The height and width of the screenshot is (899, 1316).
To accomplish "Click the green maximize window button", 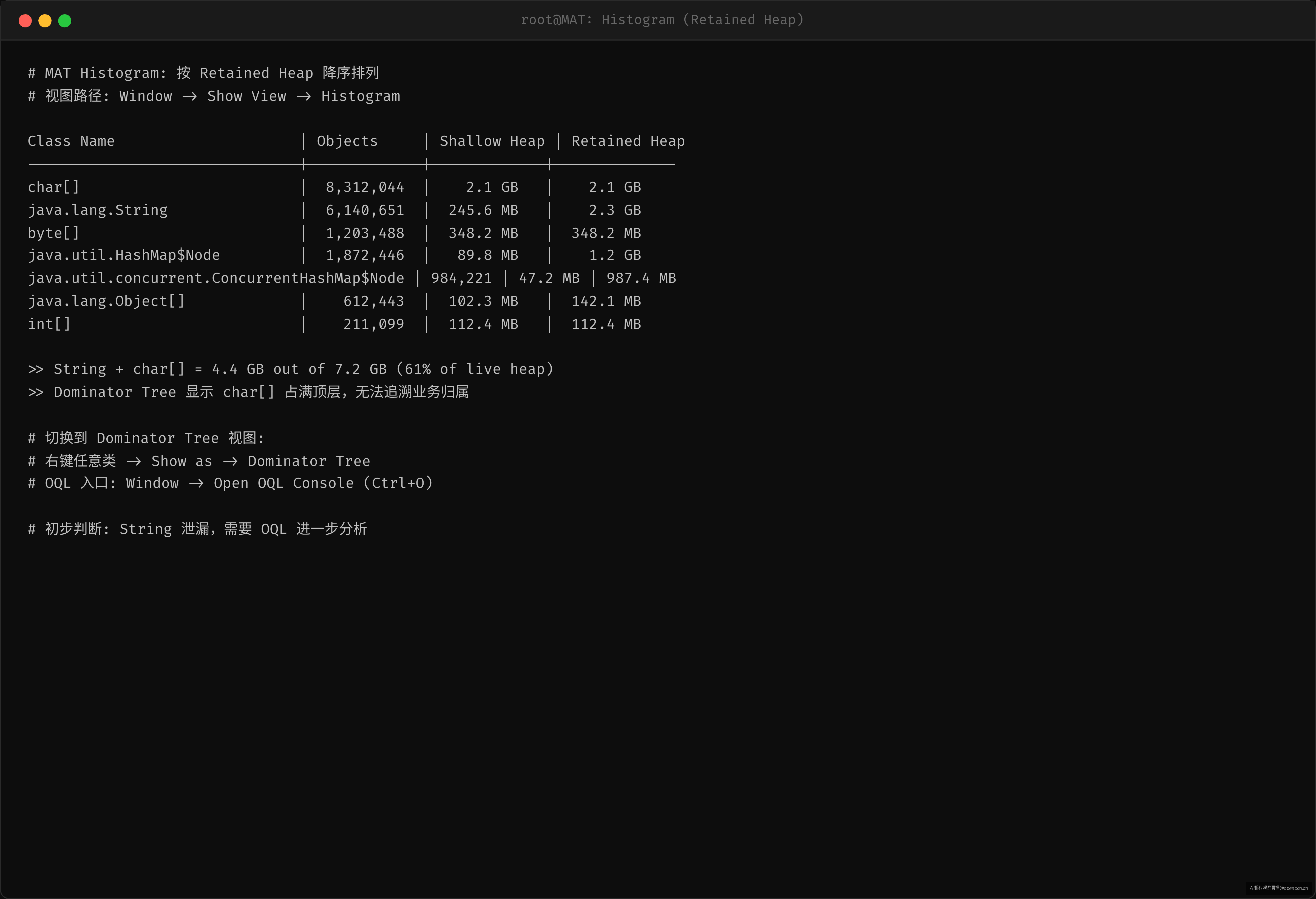I will [64, 21].
